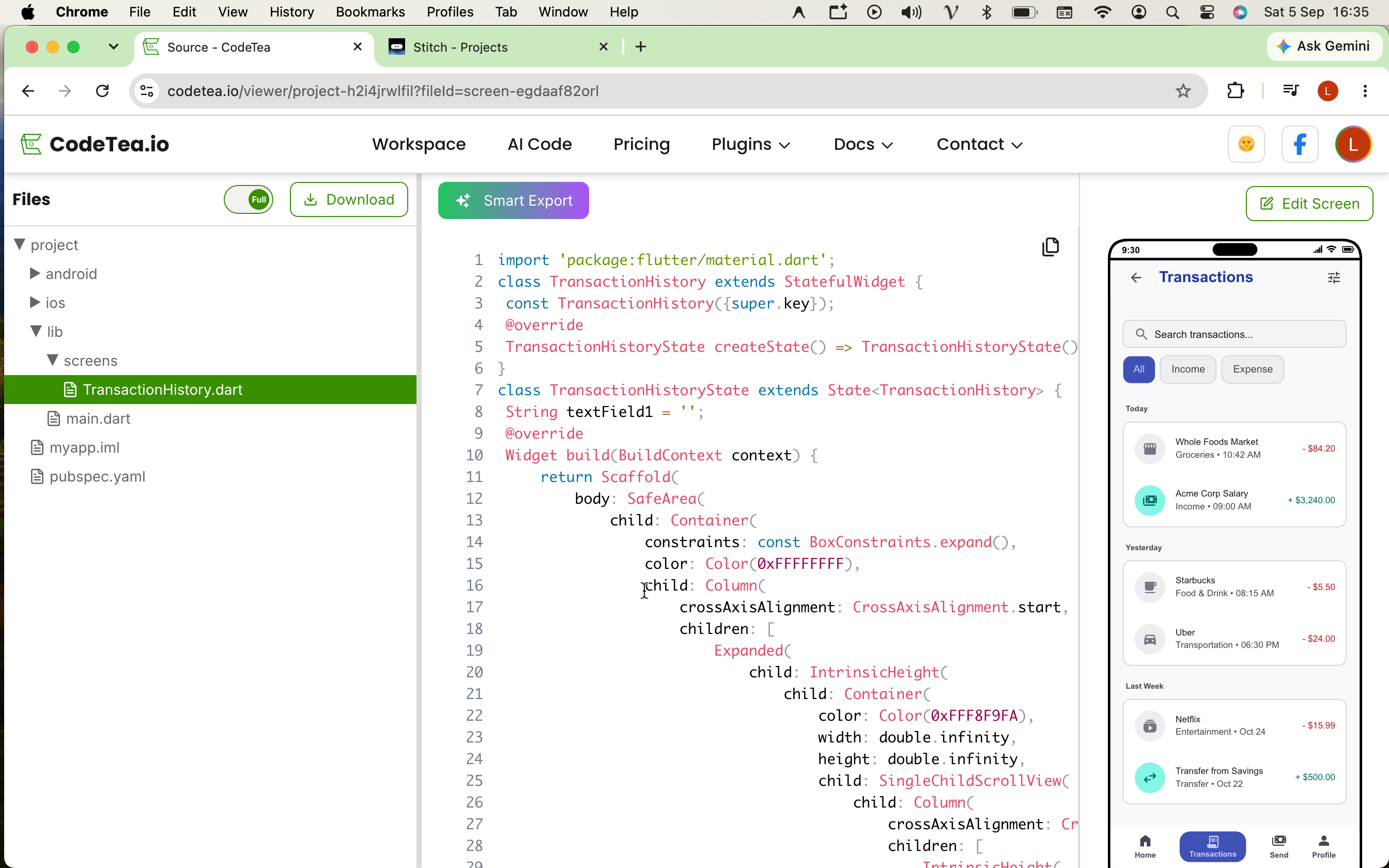
Task: Click the copy code icon
Action: [x=1051, y=247]
